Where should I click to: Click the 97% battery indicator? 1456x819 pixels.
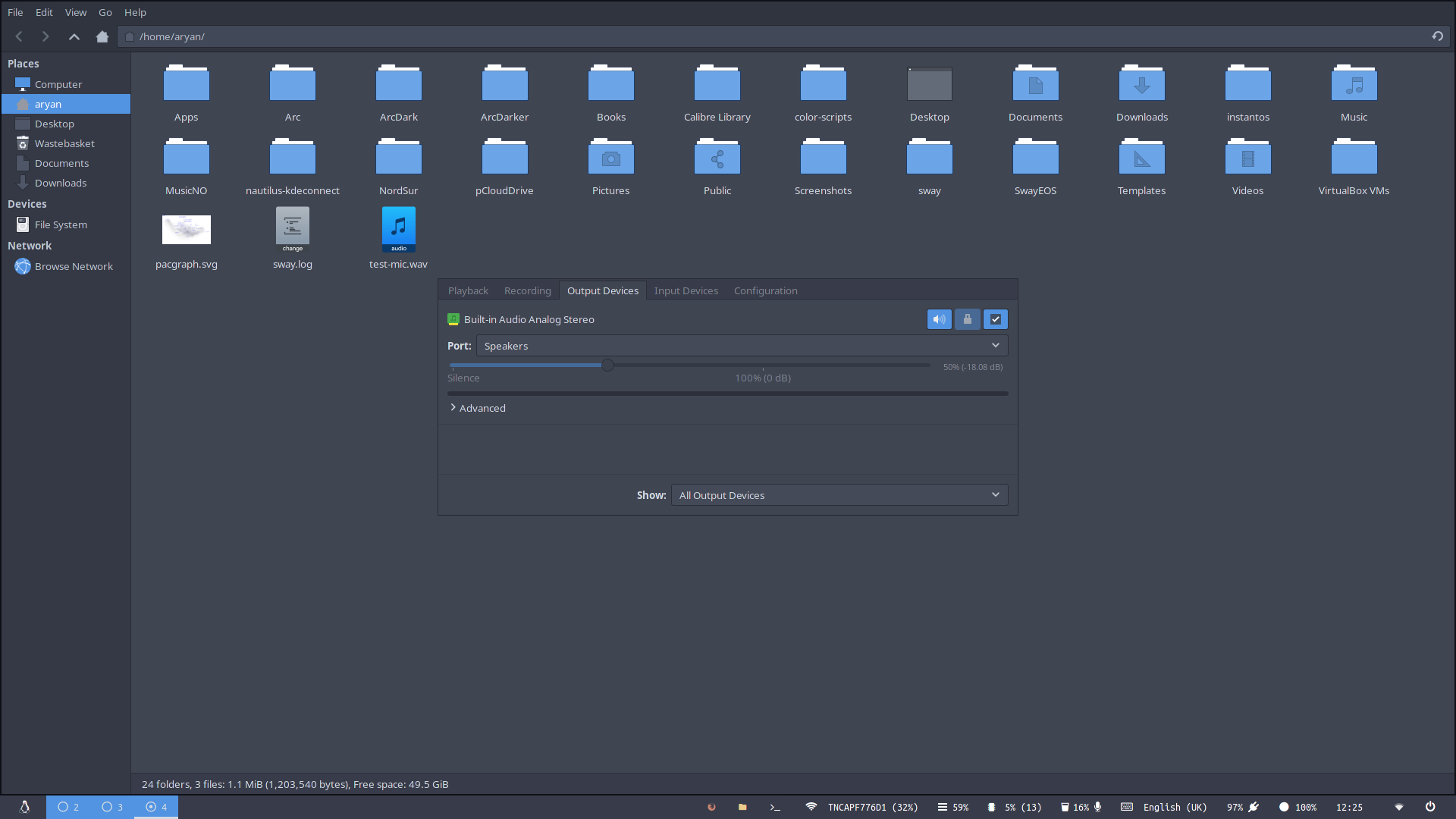tap(1243, 807)
